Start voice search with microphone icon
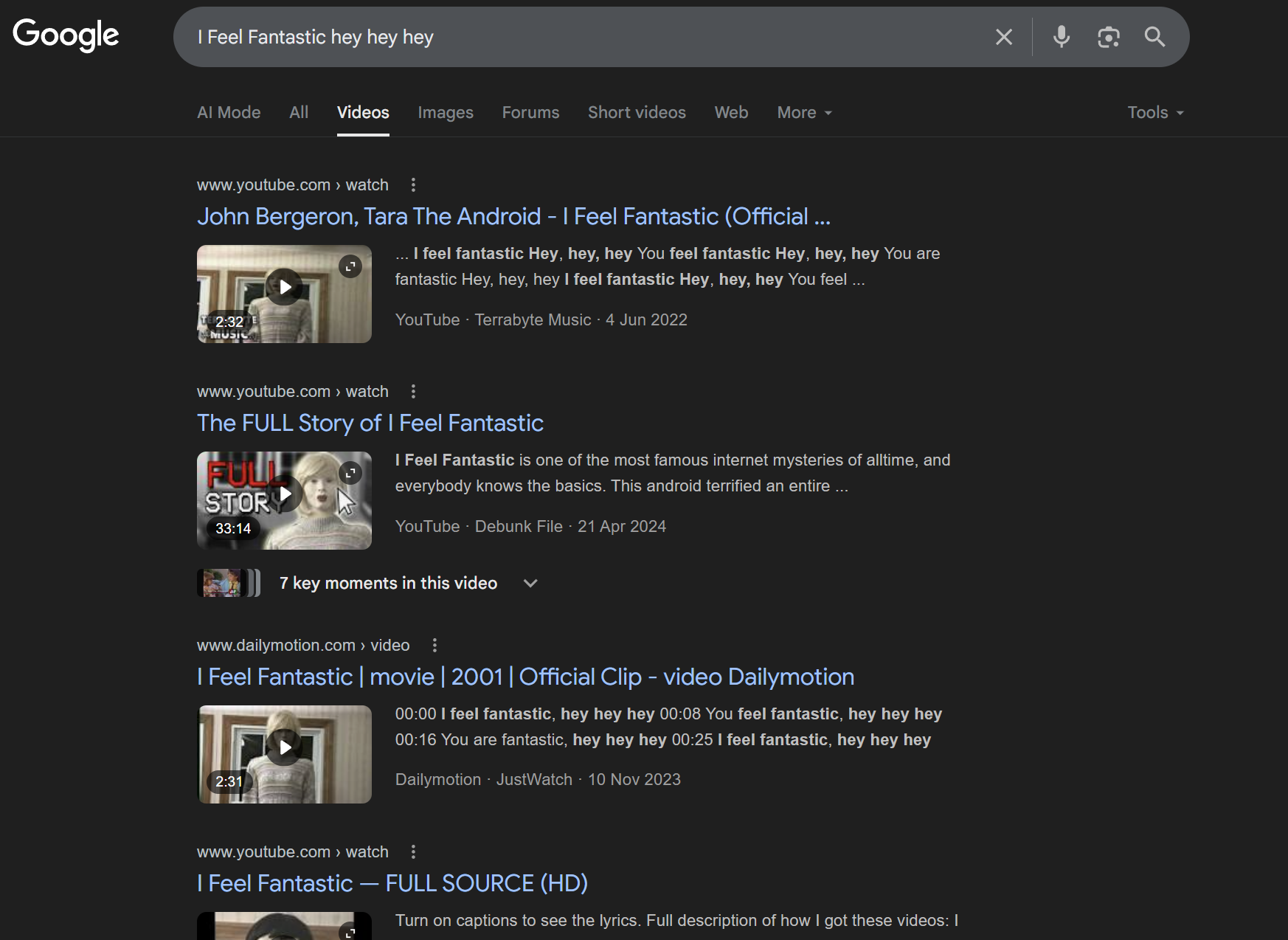 [x=1061, y=37]
